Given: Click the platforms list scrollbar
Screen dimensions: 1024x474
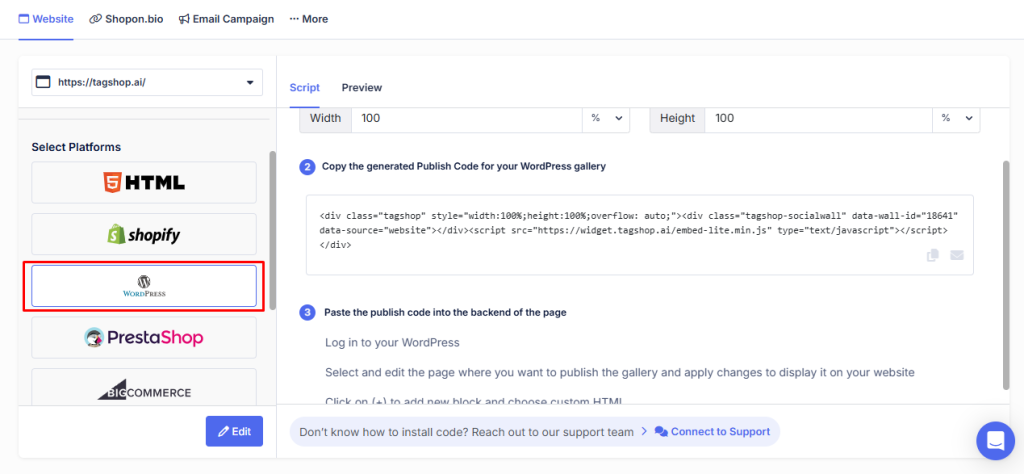Looking at the screenshot, I should [272, 232].
